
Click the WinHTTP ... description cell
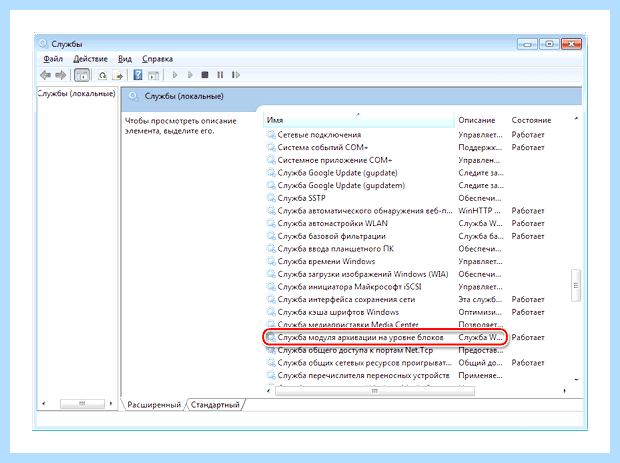coord(479,211)
